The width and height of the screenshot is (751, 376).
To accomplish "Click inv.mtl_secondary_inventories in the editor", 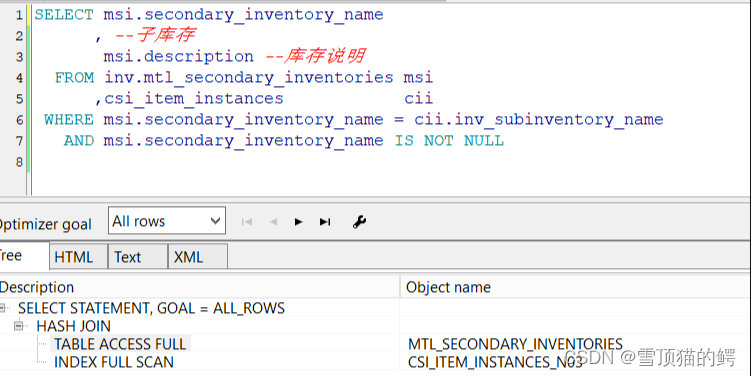I will (x=249, y=78).
